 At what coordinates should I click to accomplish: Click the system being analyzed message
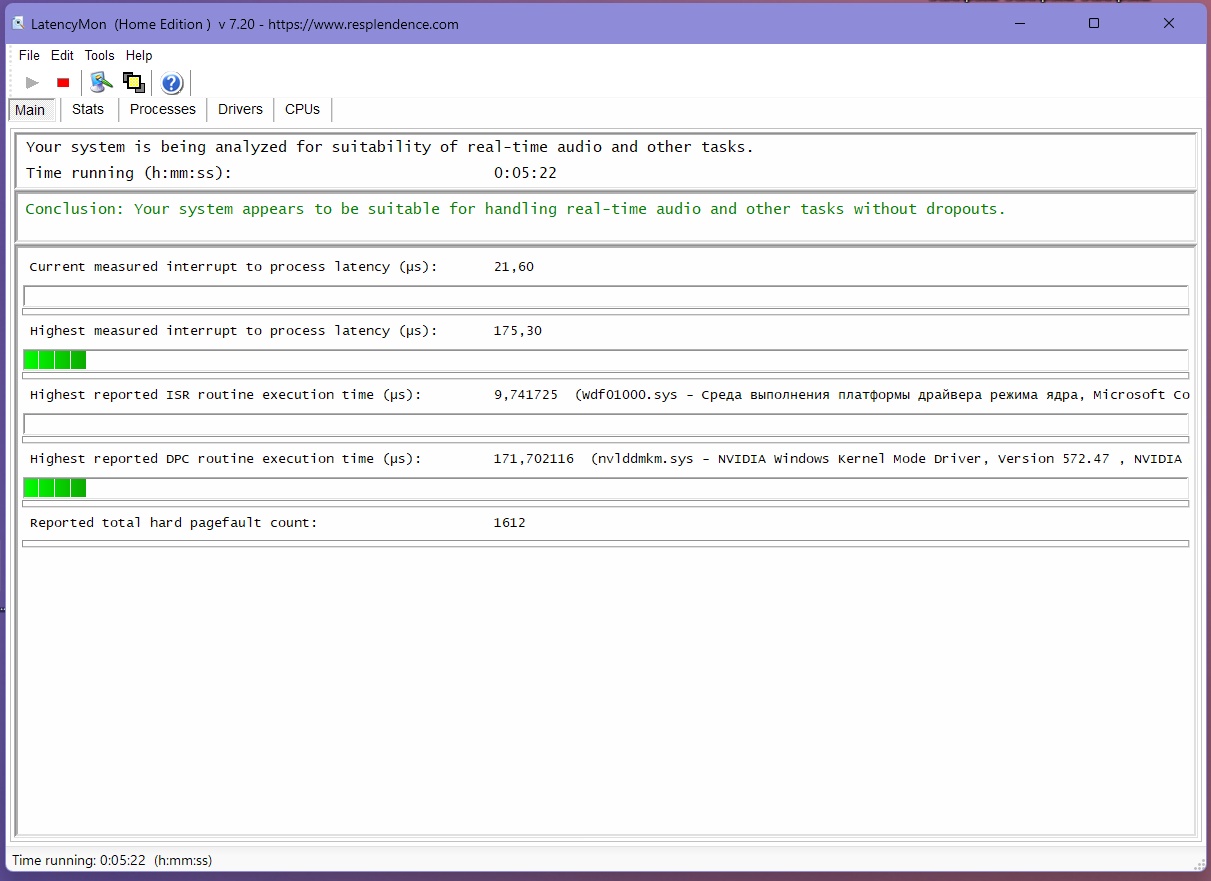[390, 147]
